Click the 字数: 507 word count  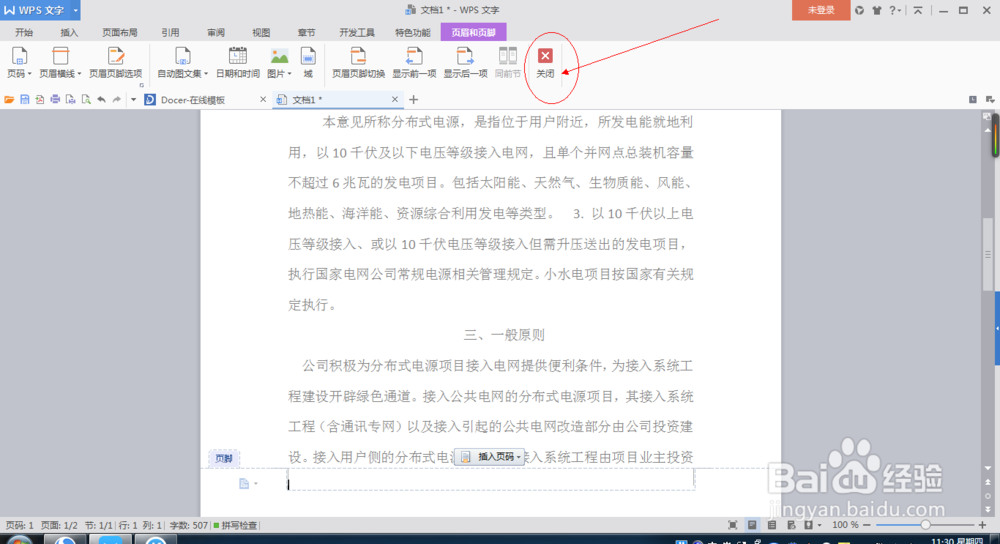(x=189, y=526)
